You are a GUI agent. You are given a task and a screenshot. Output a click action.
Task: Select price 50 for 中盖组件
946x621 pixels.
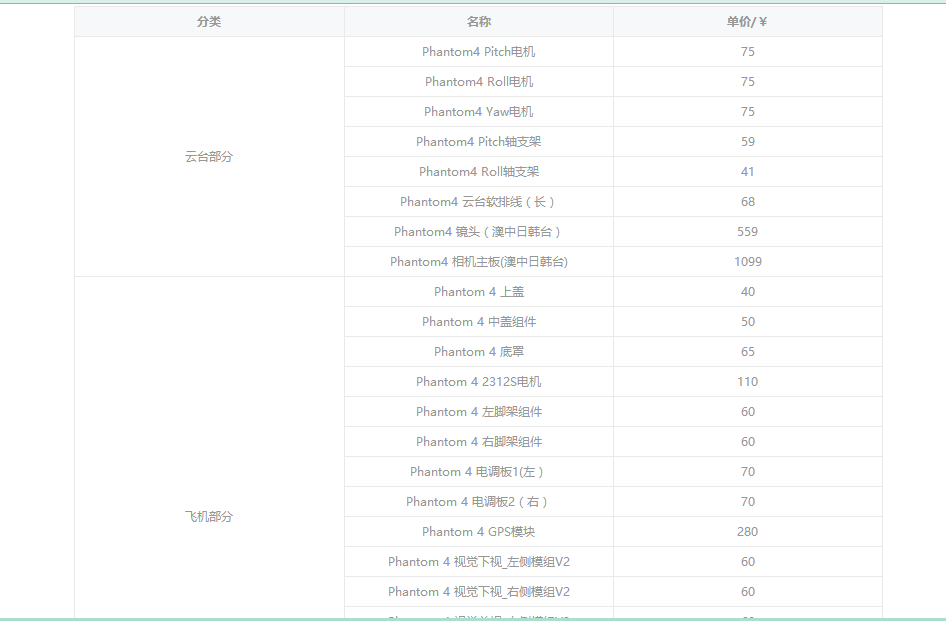748,322
